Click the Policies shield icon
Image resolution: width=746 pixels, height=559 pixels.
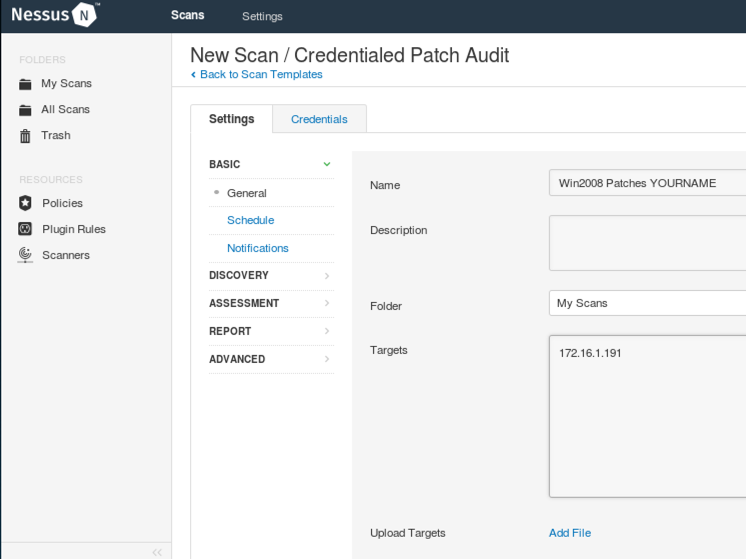pyautogui.click(x=26, y=203)
